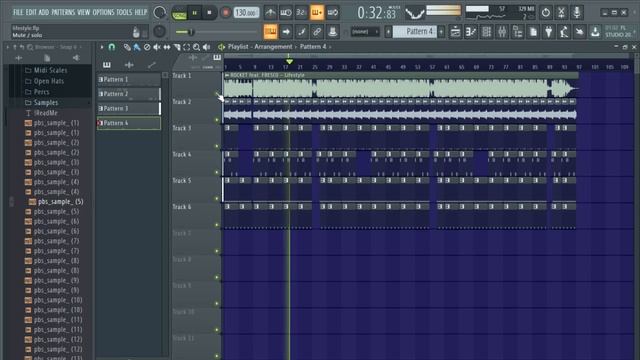Open the playlist options arrow menu
Viewport: 640px width, 360px height.
point(102,47)
